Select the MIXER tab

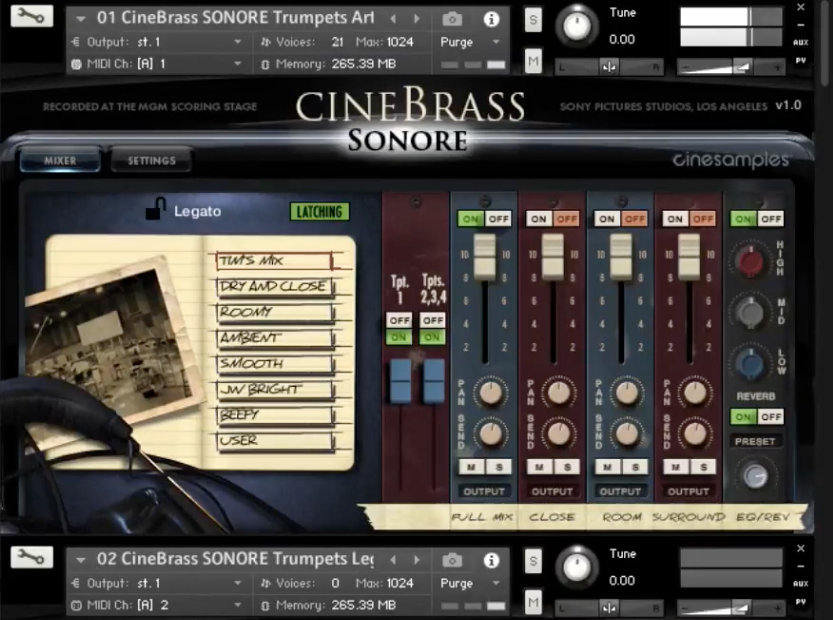point(60,158)
